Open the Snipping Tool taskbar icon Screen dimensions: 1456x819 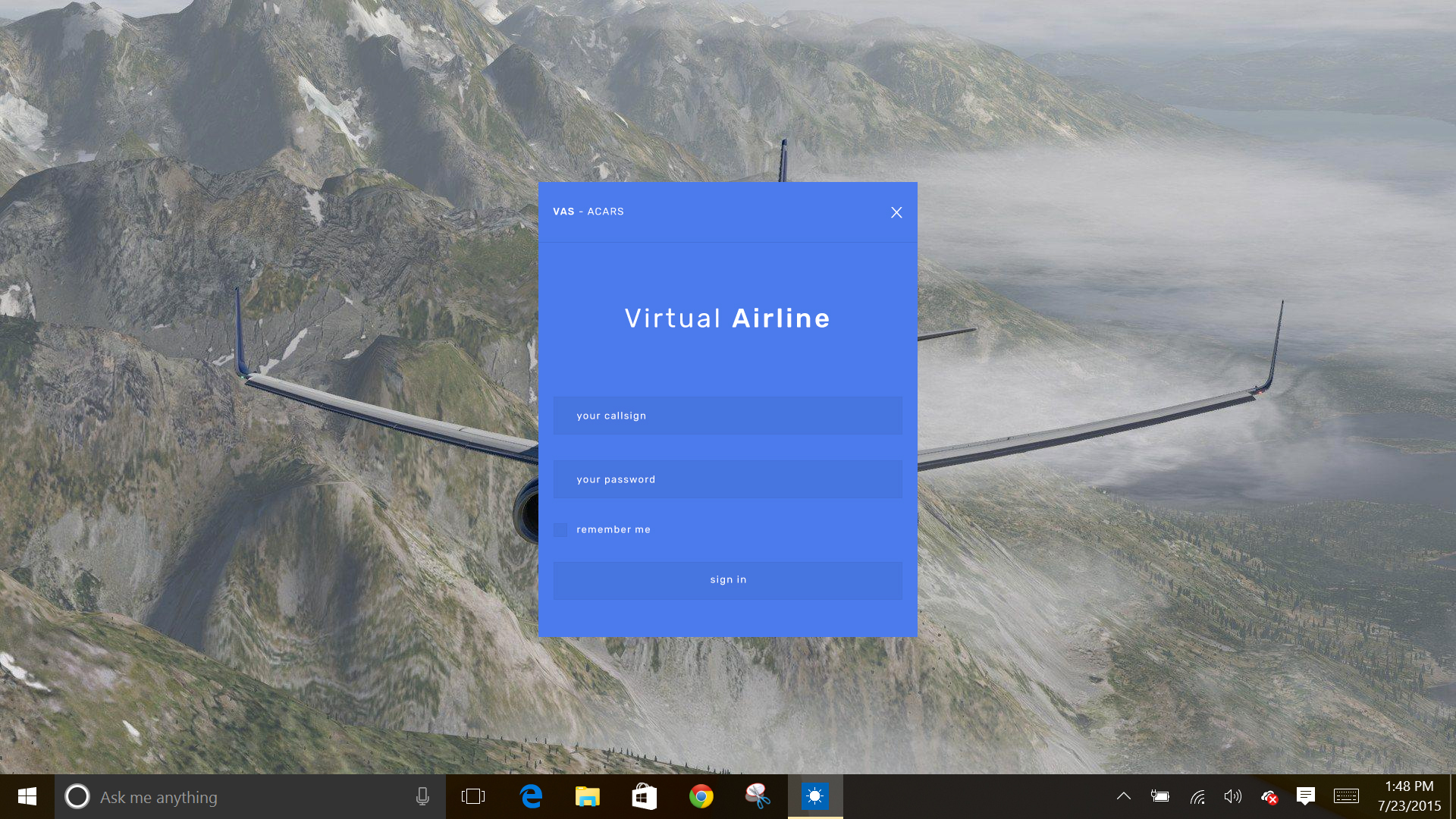758,796
